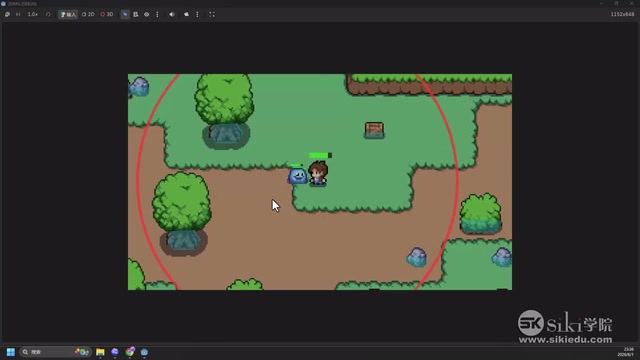Click the brown-haired player character
The height and width of the screenshot is (360, 640).
pos(318,173)
